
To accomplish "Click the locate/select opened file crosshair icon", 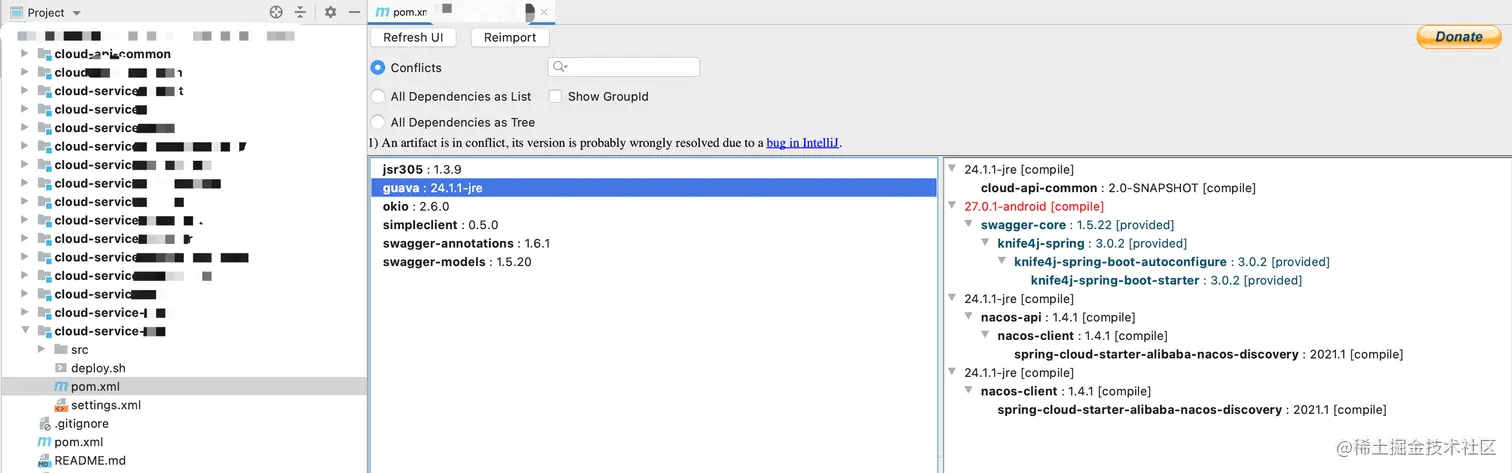I will pyautogui.click(x=277, y=12).
